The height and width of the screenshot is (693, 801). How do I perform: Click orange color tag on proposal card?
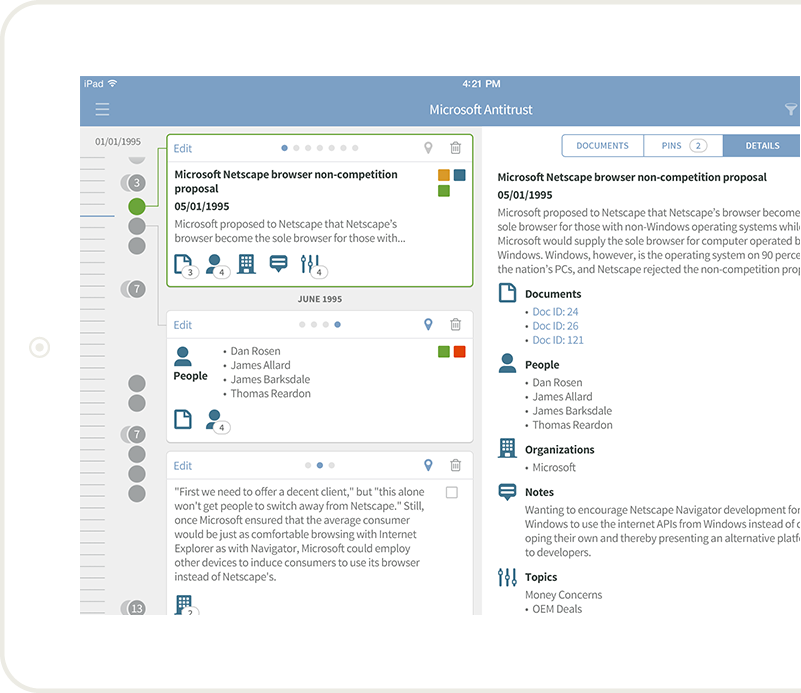(444, 175)
